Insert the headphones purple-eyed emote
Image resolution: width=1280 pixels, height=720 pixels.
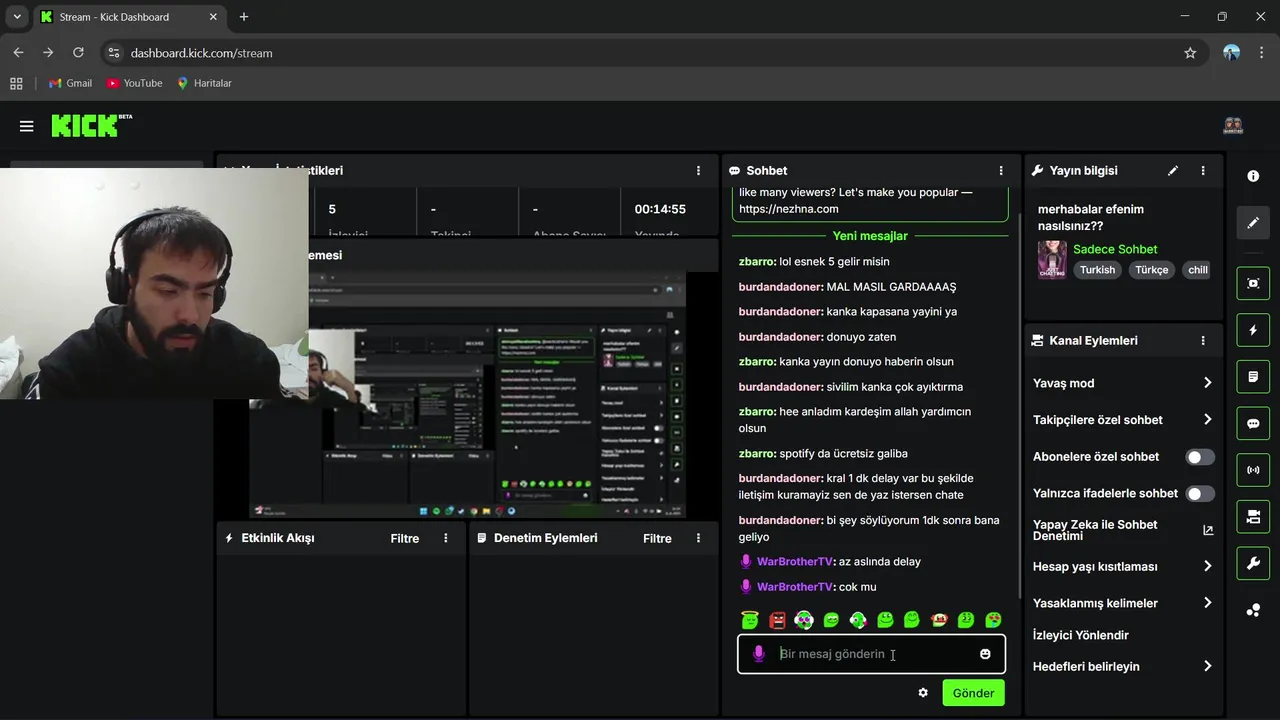[x=804, y=620]
